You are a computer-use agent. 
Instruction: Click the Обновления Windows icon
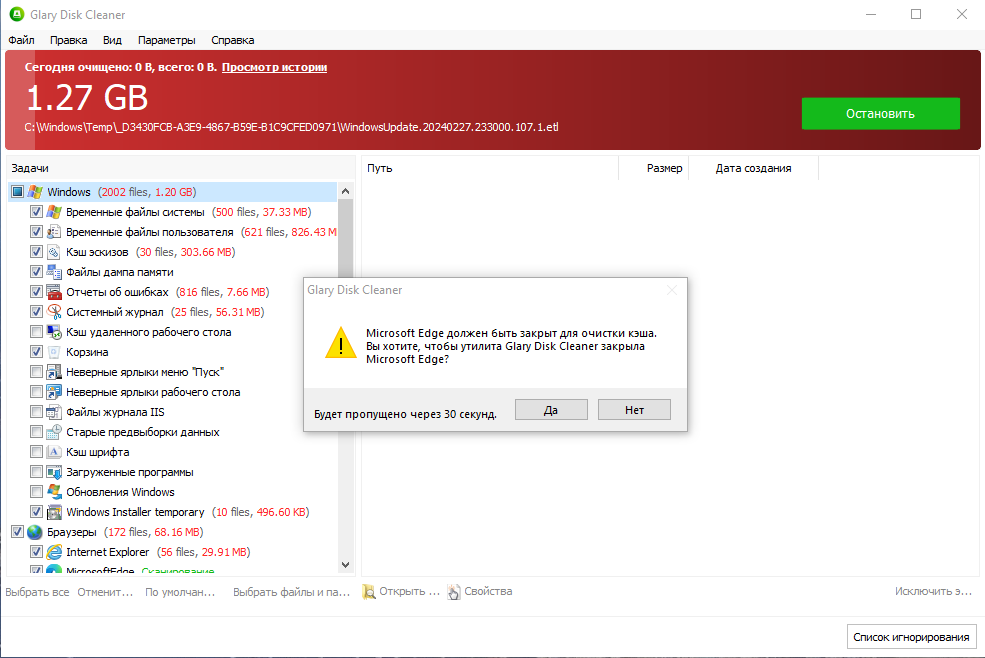click(53, 491)
